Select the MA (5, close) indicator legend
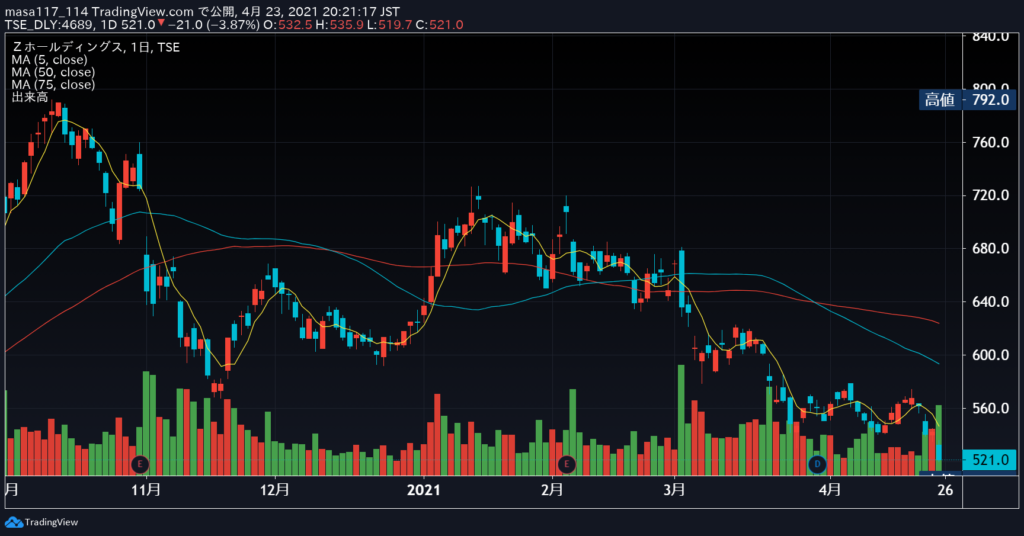This screenshot has height=536, width=1024. tap(50, 59)
